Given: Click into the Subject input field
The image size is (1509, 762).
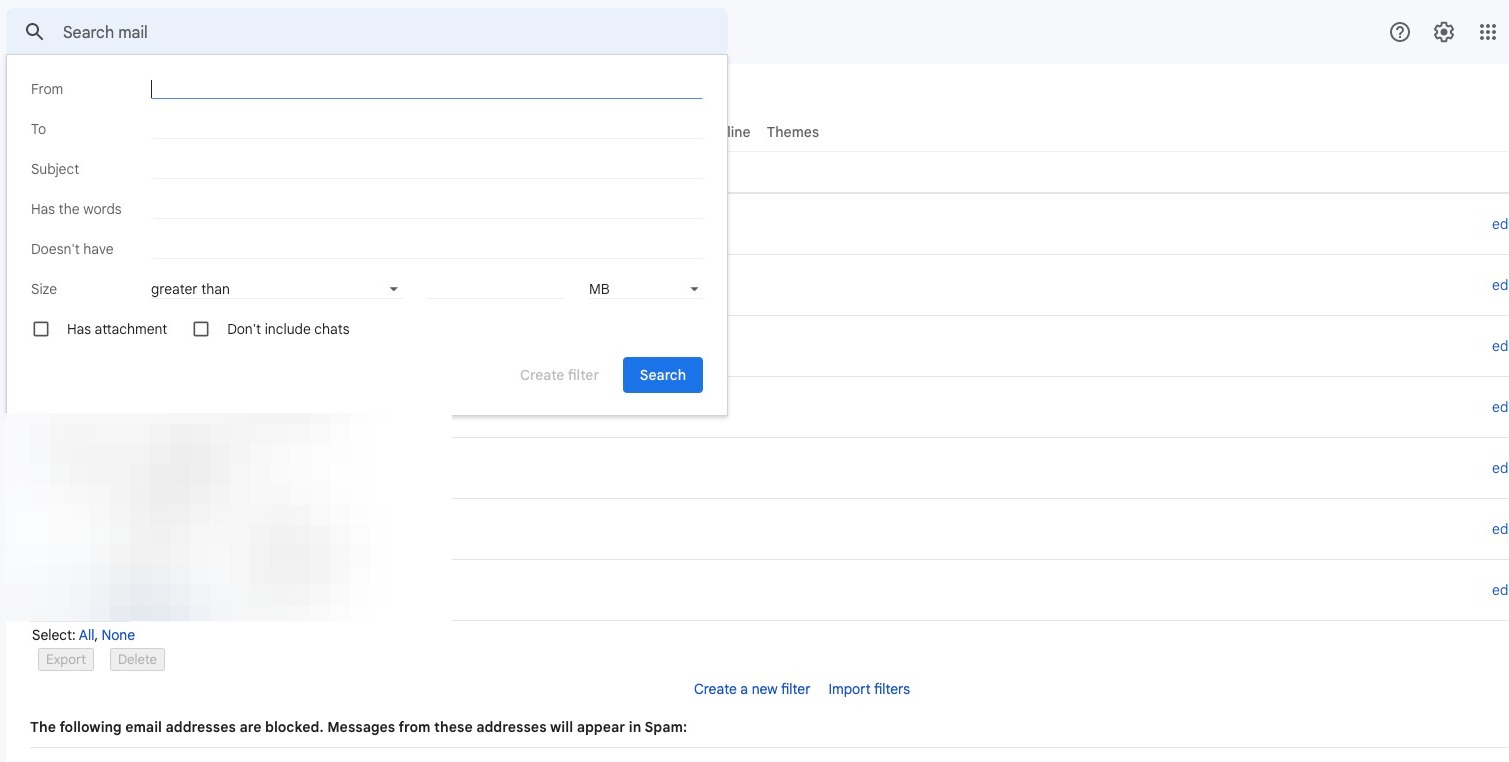Looking at the screenshot, I should [426, 169].
